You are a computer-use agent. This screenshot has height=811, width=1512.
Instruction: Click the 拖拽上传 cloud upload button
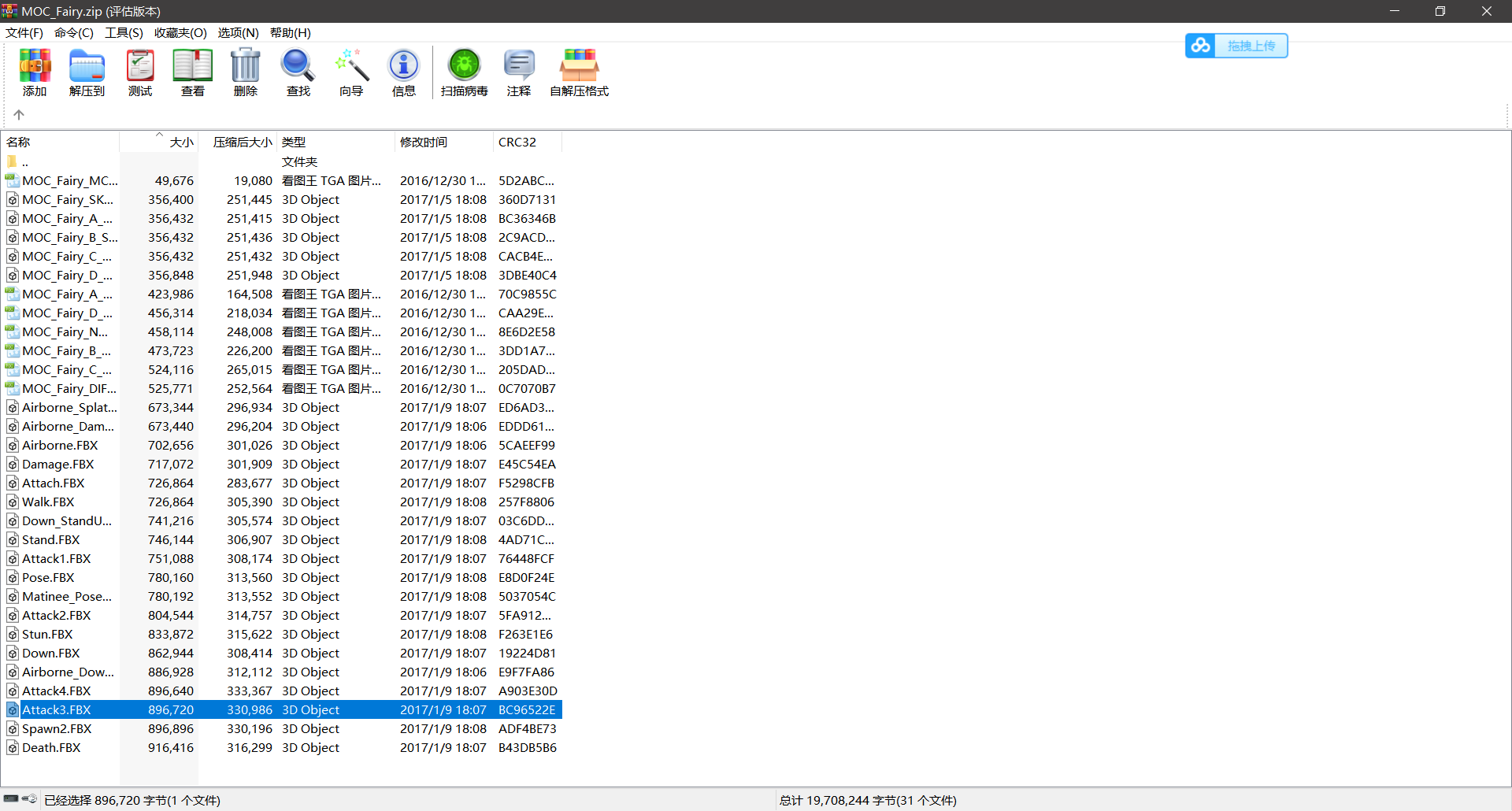point(1236,46)
